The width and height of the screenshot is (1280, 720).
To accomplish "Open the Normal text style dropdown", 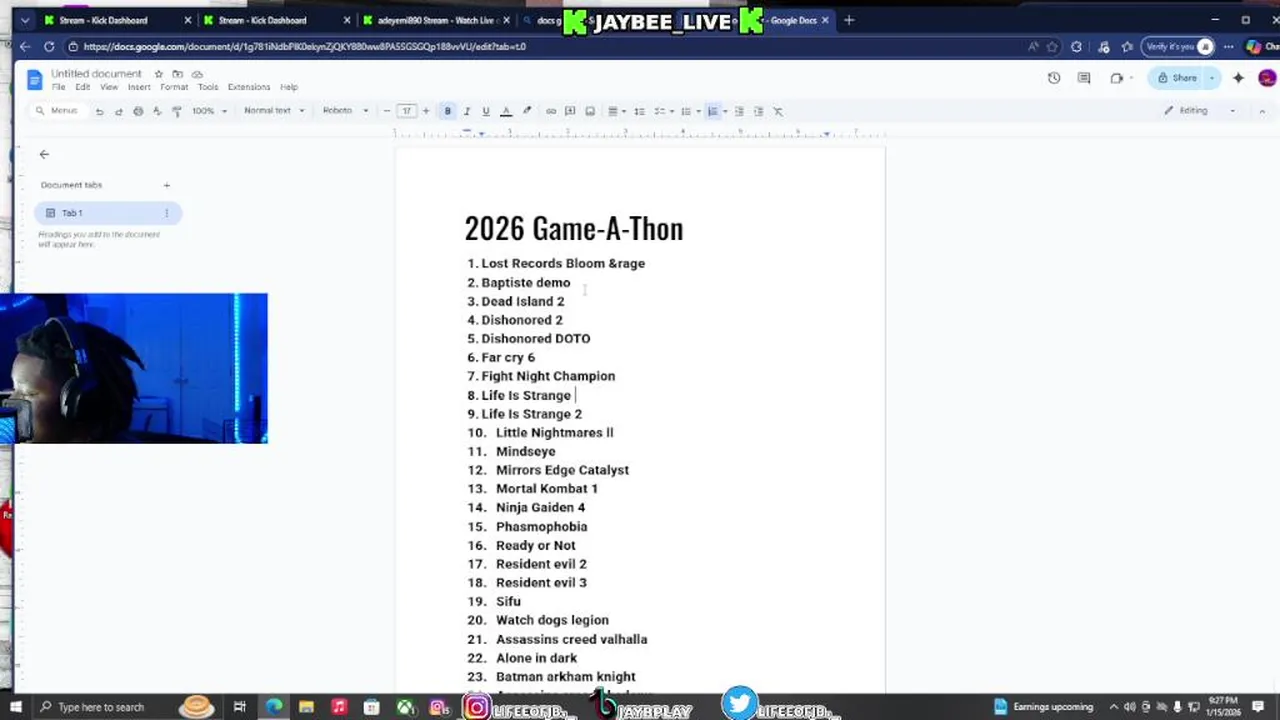I will pos(274,111).
